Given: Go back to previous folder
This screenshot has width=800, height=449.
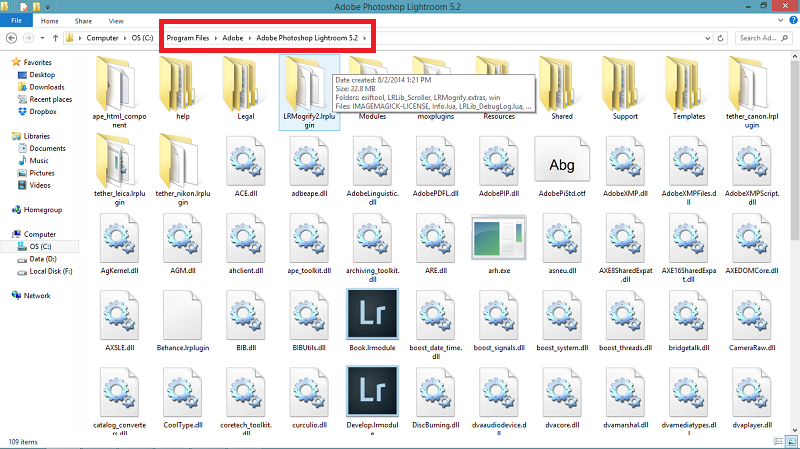Looking at the screenshot, I should (12, 38).
